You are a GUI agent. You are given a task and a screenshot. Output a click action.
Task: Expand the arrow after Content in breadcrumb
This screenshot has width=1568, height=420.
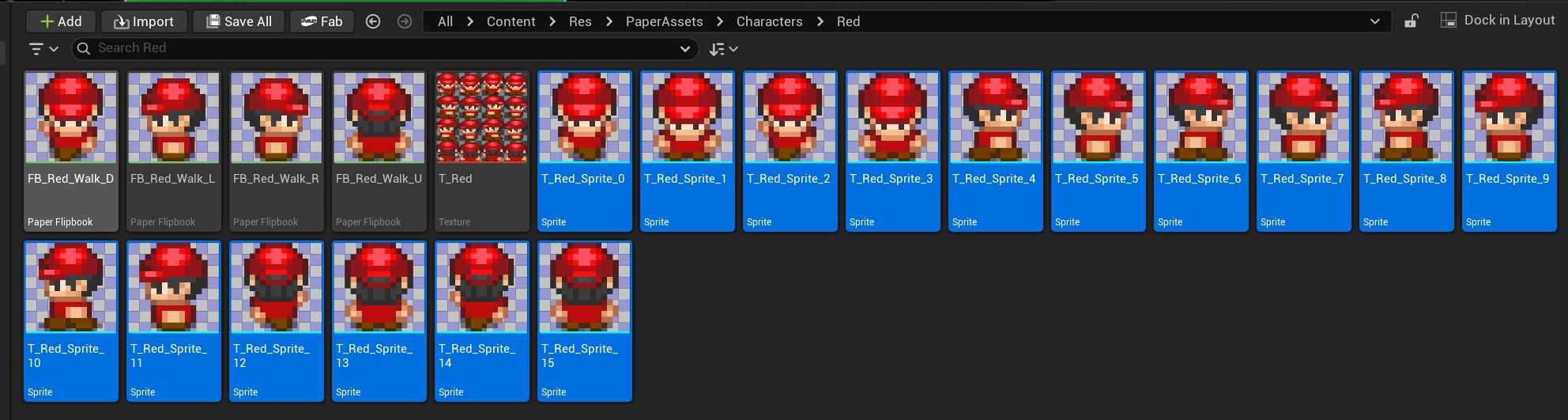pos(552,21)
